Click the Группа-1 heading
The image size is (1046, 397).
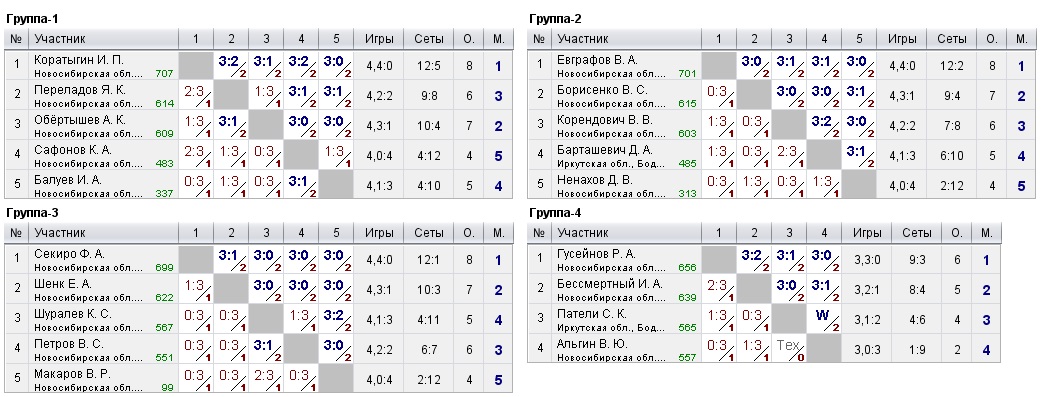27,19
